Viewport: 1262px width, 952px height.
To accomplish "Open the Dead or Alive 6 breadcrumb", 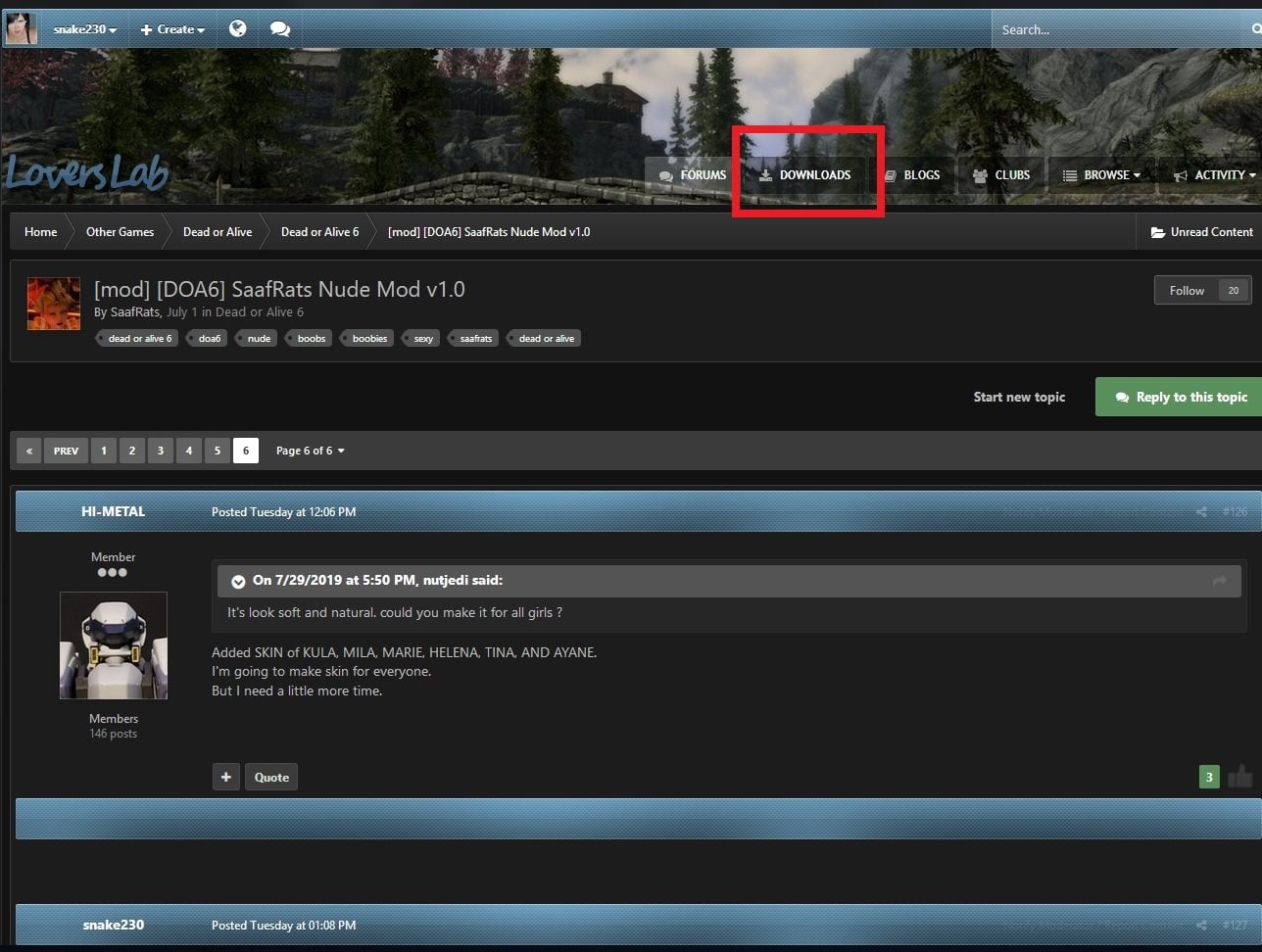I will [x=319, y=232].
